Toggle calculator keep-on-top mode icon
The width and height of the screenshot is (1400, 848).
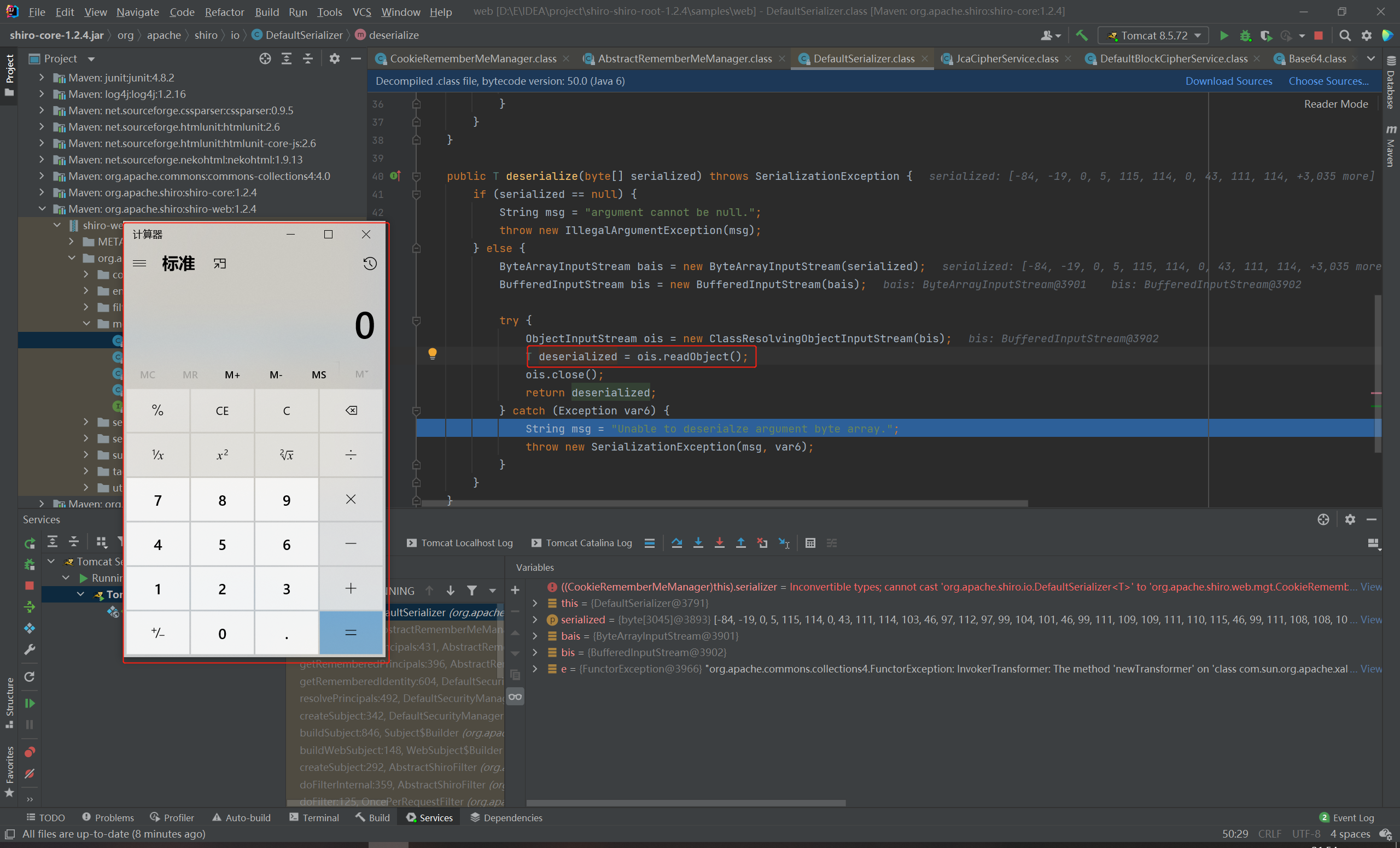click(x=220, y=264)
